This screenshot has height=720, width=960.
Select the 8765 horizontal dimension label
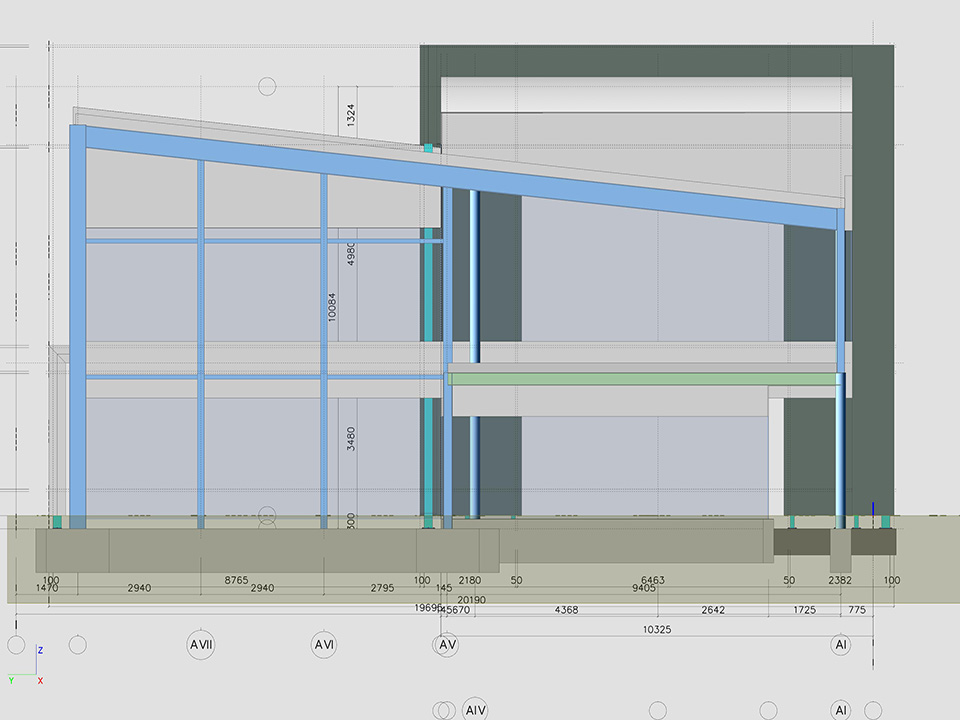(236, 580)
